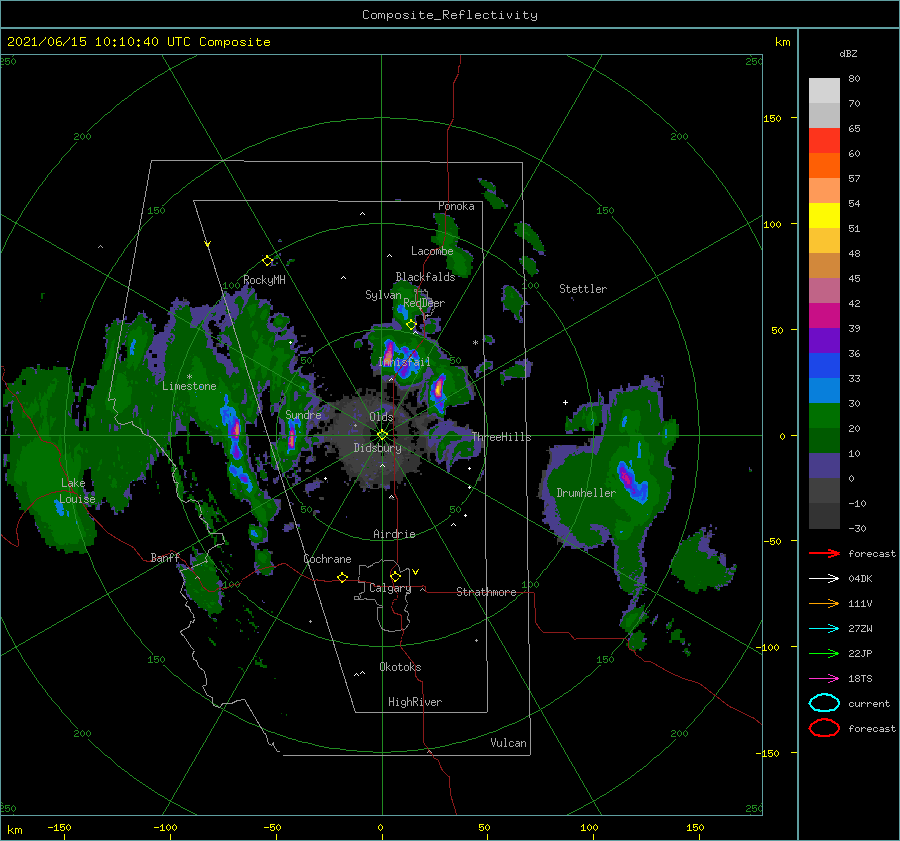Click the 04DK legend label
The width and height of the screenshot is (900, 841).
(860, 579)
